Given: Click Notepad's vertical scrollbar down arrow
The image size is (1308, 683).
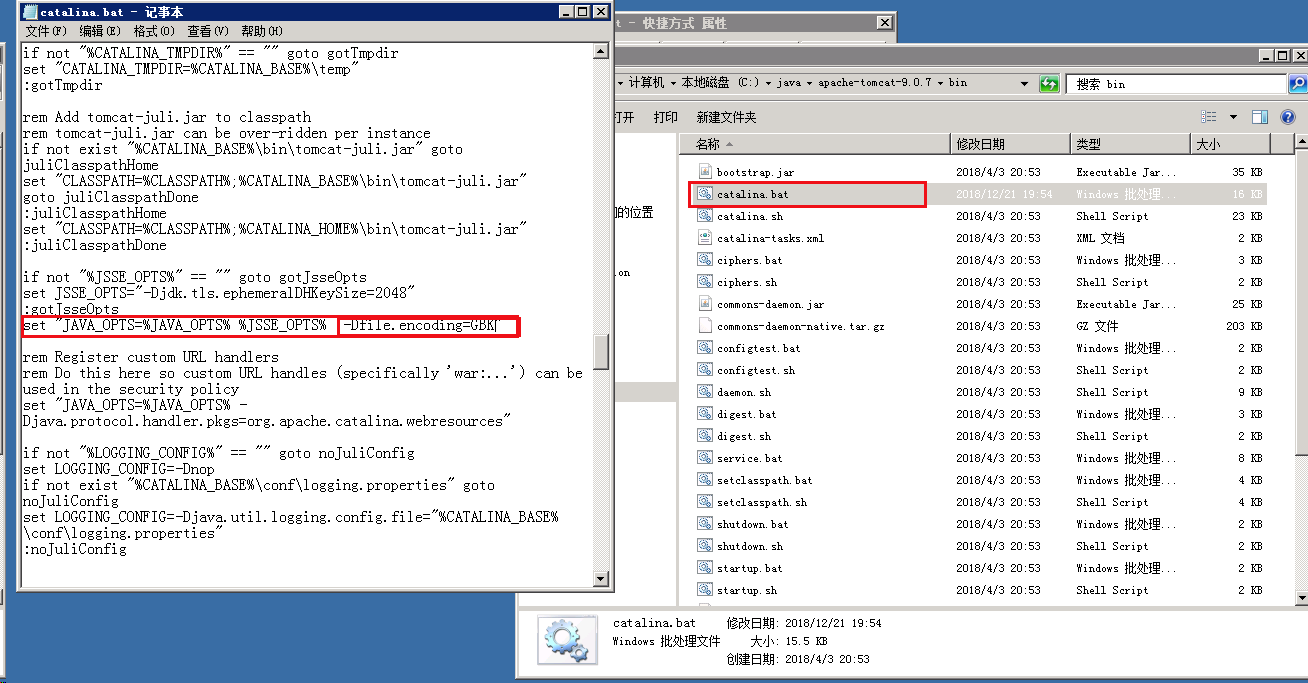Looking at the screenshot, I should click(601, 578).
